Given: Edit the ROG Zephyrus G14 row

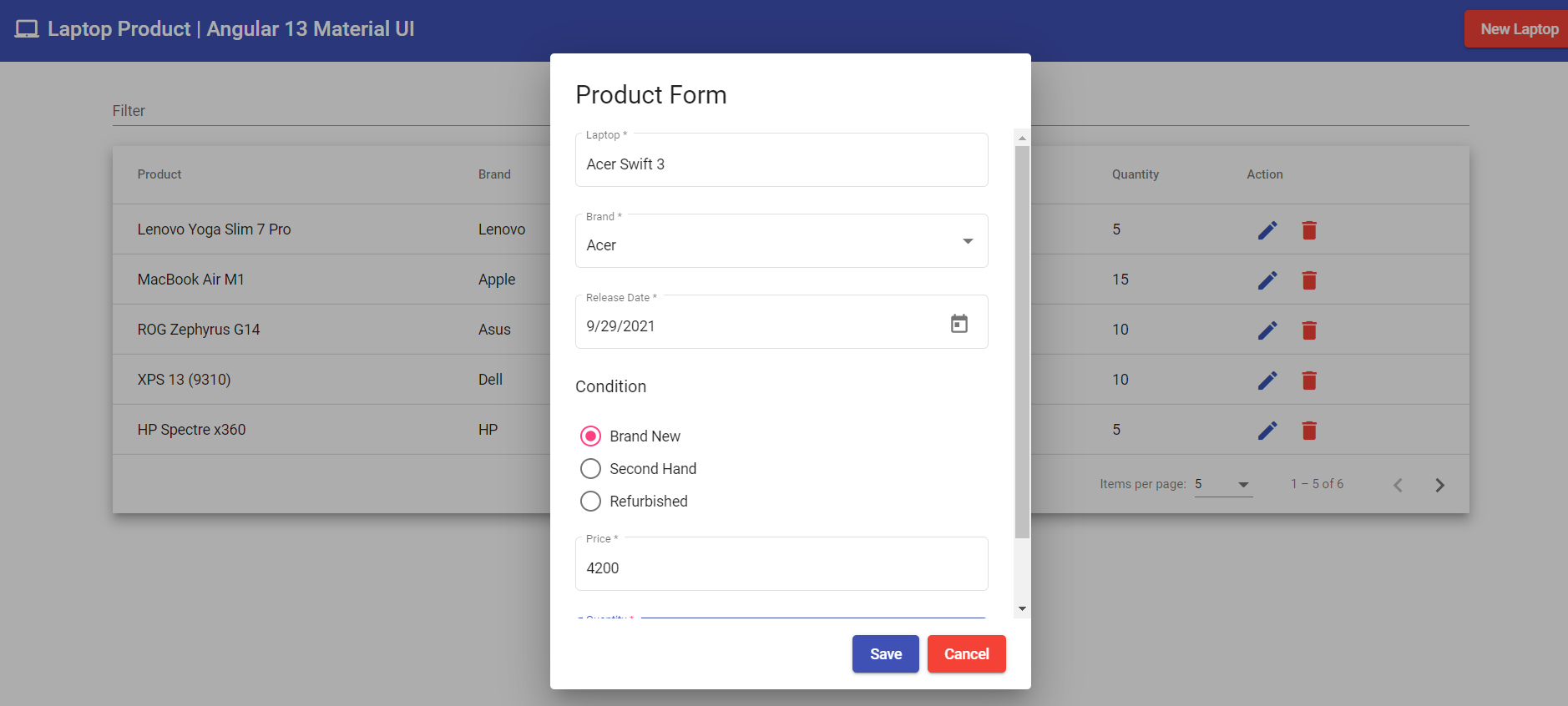Looking at the screenshot, I should pos(1267,330).
